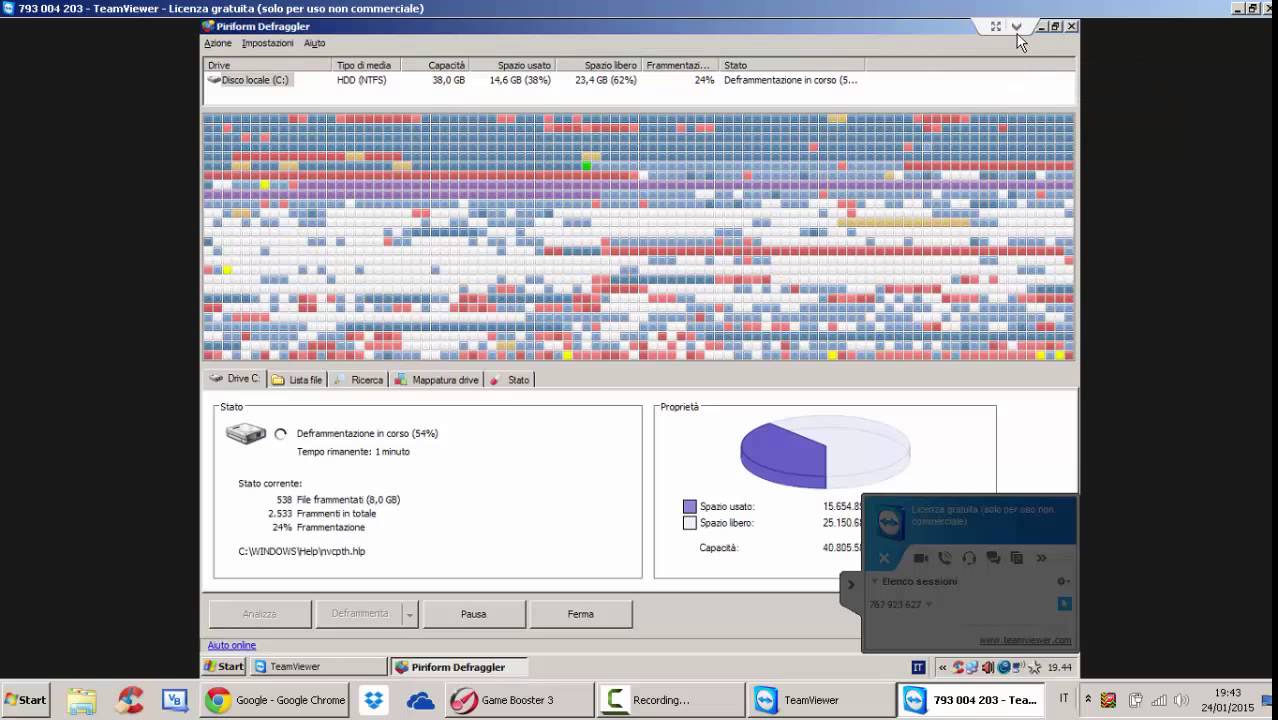Click the local Windows Start button

click(25, 700)
